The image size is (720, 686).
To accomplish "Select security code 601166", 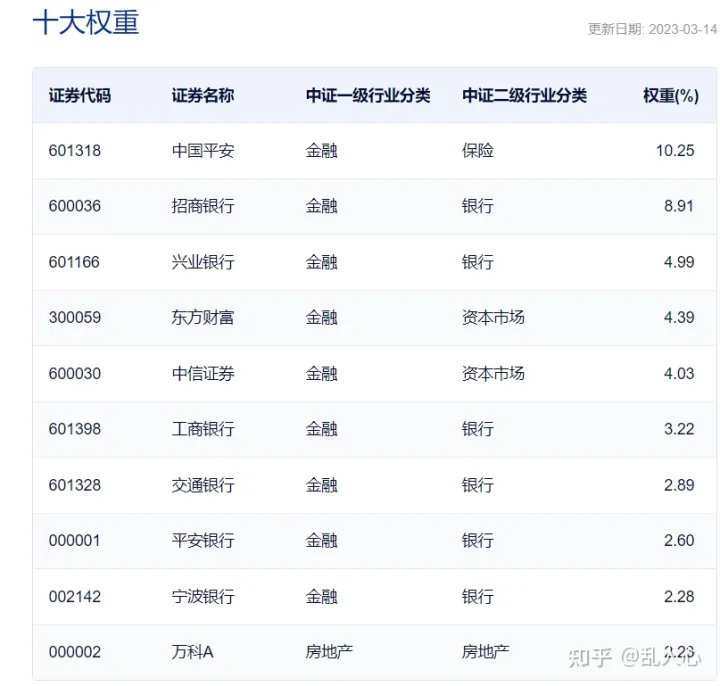I will (74, 262).
